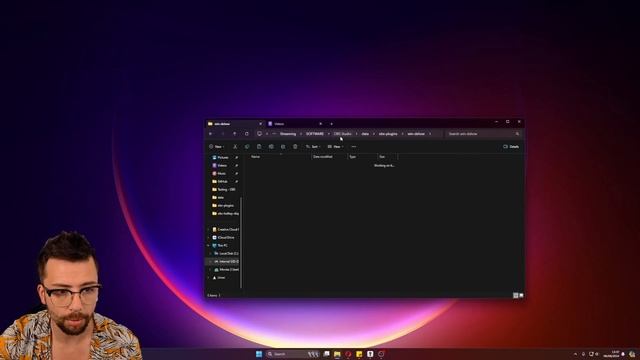640x360 pixels.
Task: Open the Sticky Notes taskbar icon
Action: pyautogui.click(x=359, y=354)
